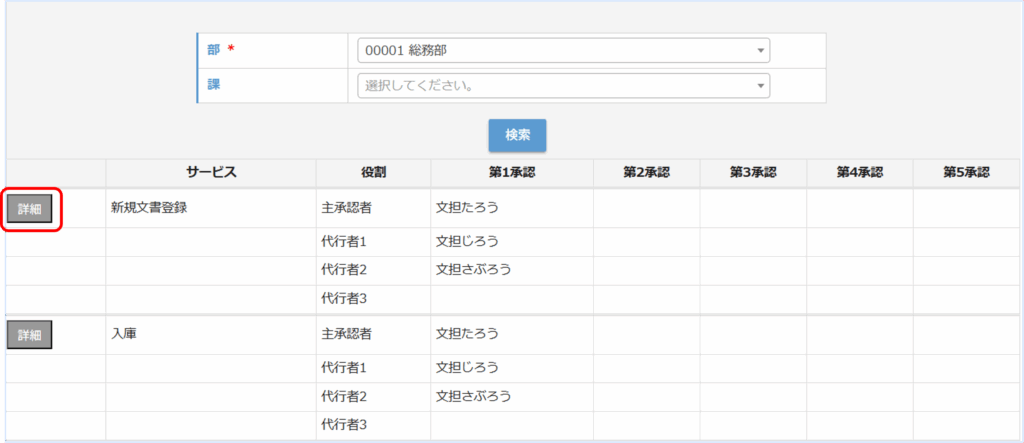Image resolution: width=1024 pixels, height=443 pixels.
Task: Click the 課 field label
Action: [x=214, y=85]
